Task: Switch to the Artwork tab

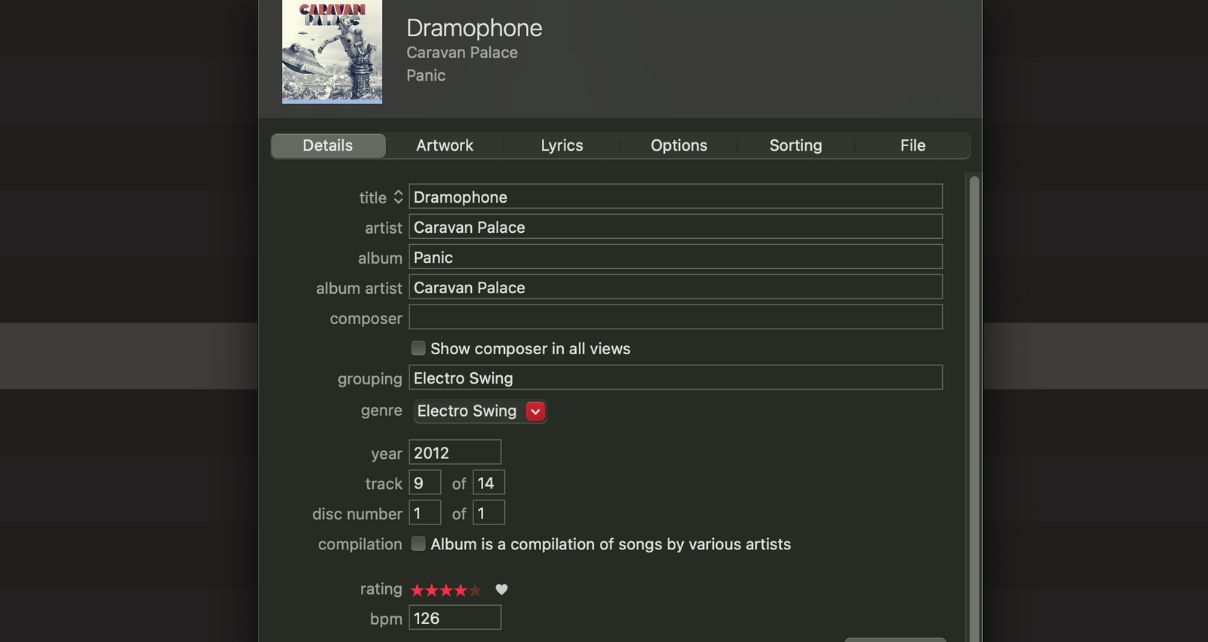Action: [444, 145]
